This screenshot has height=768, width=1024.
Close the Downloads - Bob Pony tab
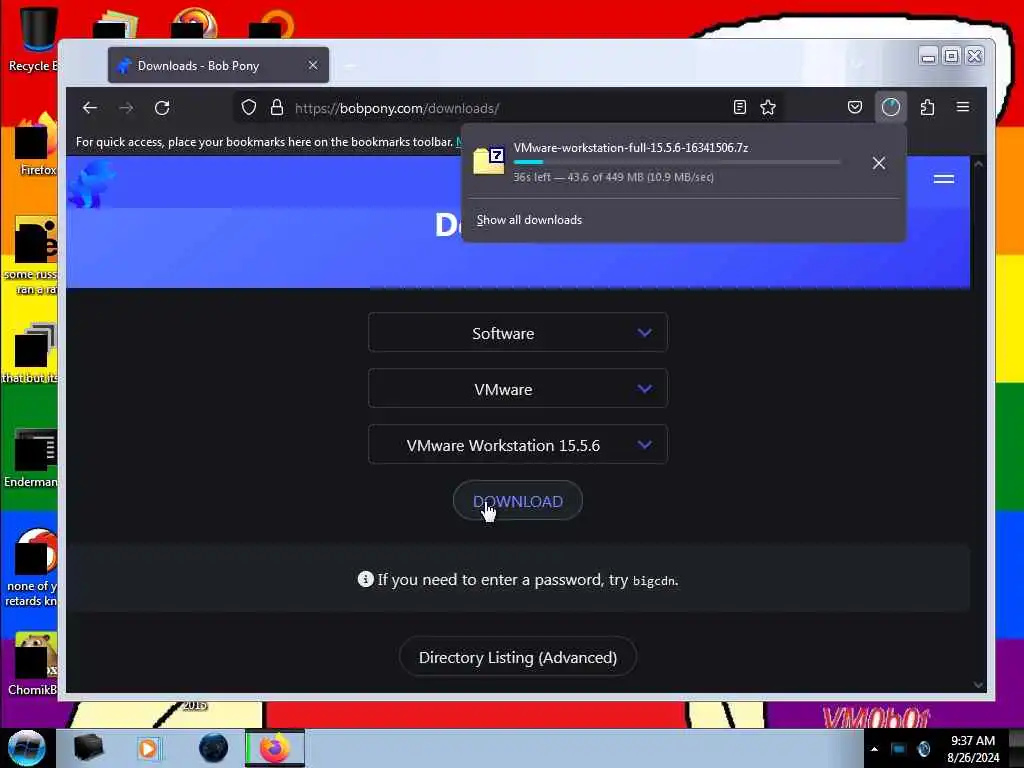[313, 65]
